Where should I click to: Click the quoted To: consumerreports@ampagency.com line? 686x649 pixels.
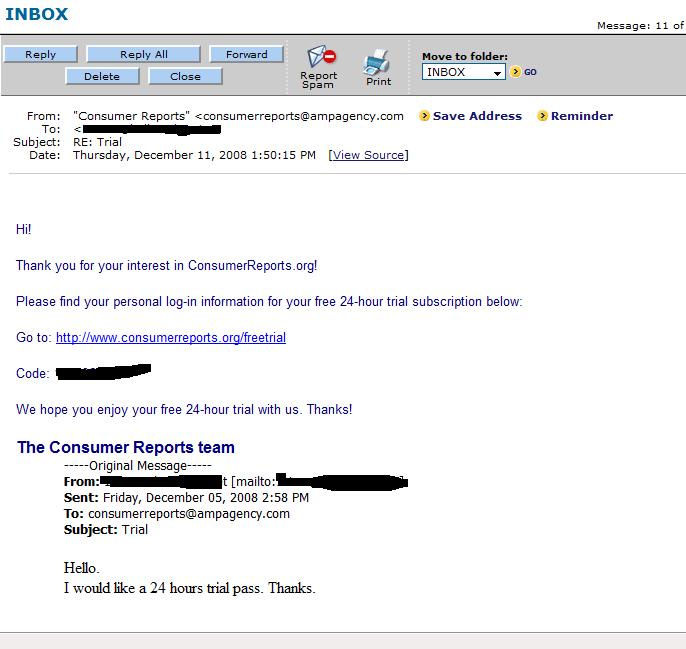(x=177, y=513)
